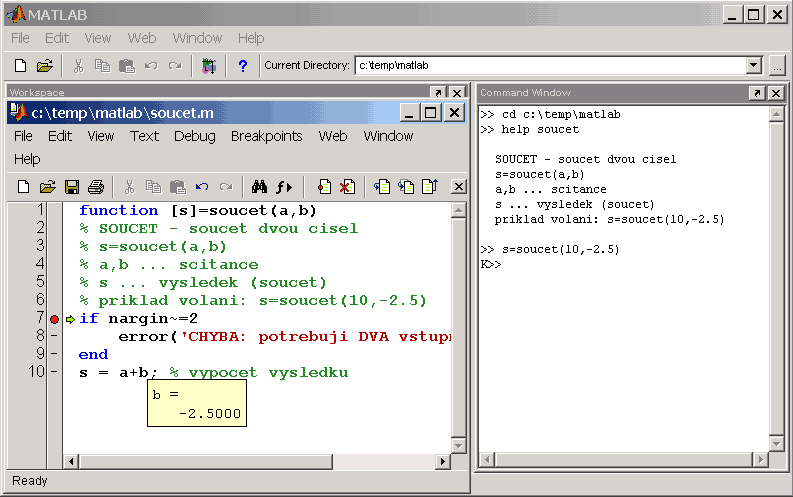Click editor horizontal scrollbar right arrow

(443, 461)
